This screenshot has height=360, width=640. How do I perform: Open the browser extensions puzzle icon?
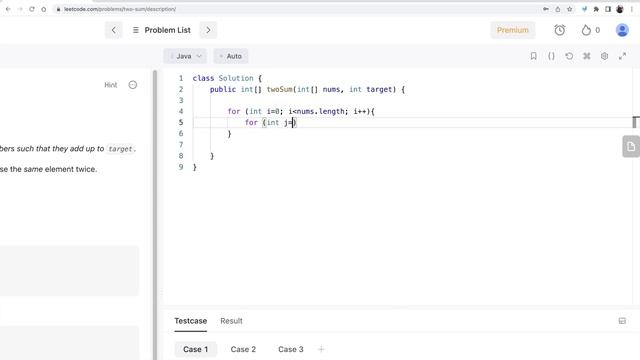[x=596, y=9]
